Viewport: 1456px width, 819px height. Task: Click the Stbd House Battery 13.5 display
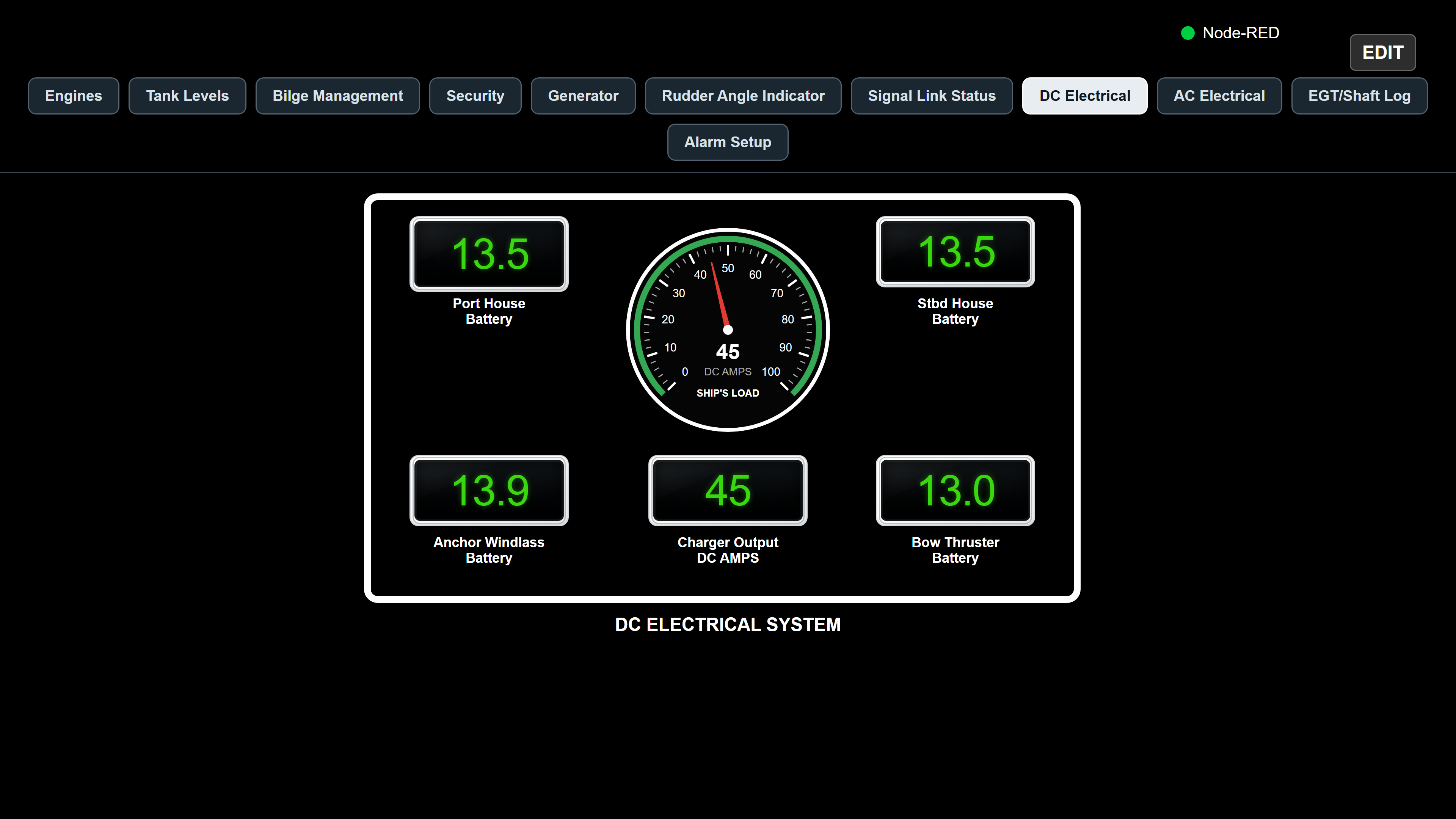tap(955, 251)
